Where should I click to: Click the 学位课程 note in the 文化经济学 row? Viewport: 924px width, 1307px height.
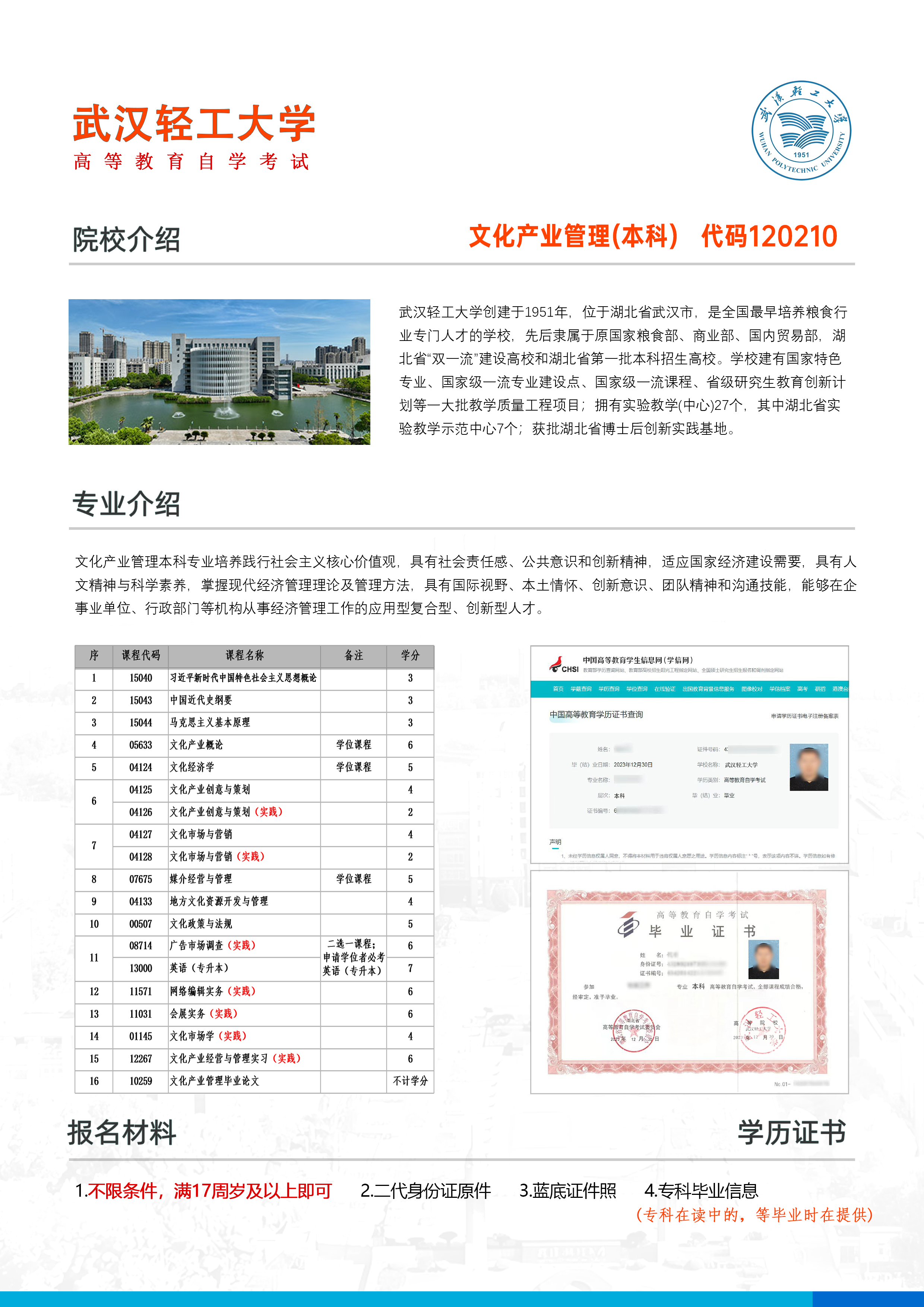click(x=354, y=768)
